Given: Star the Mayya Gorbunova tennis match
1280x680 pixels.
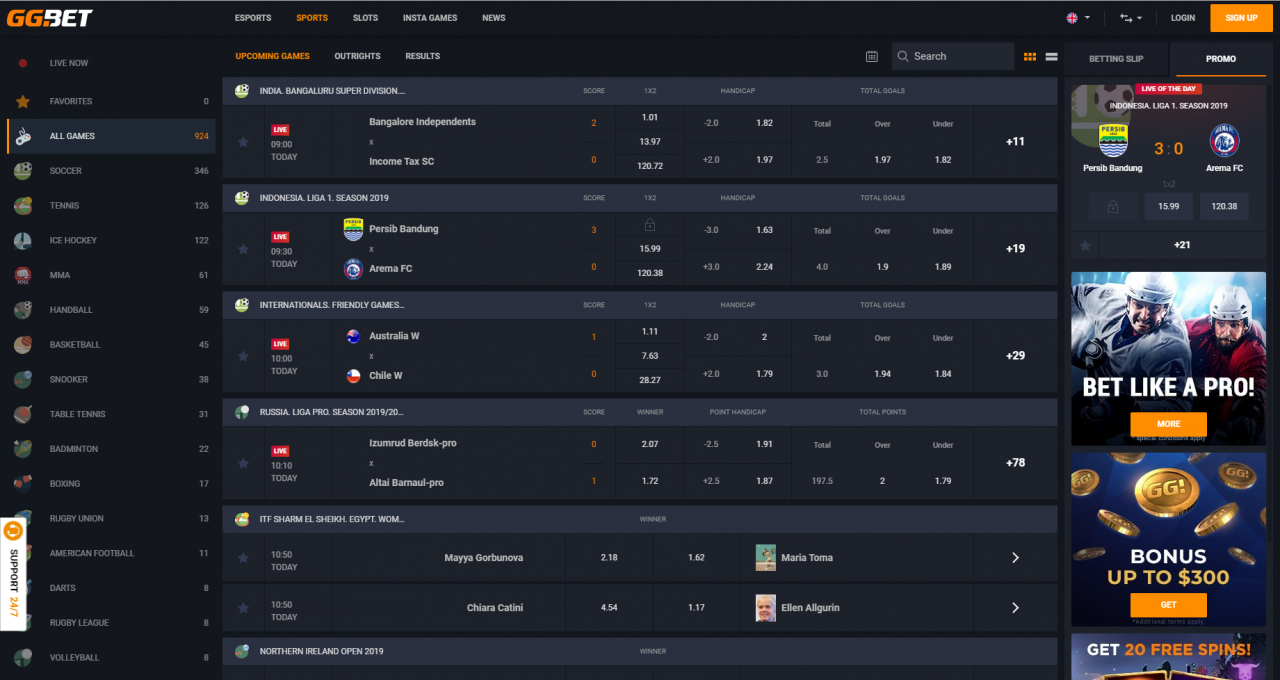Looking at the screenshot, I should click(x=243, y=558).
